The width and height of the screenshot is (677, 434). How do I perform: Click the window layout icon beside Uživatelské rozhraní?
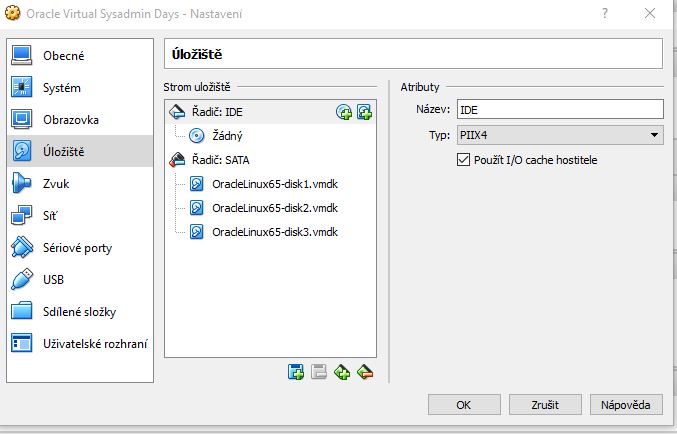22,343
